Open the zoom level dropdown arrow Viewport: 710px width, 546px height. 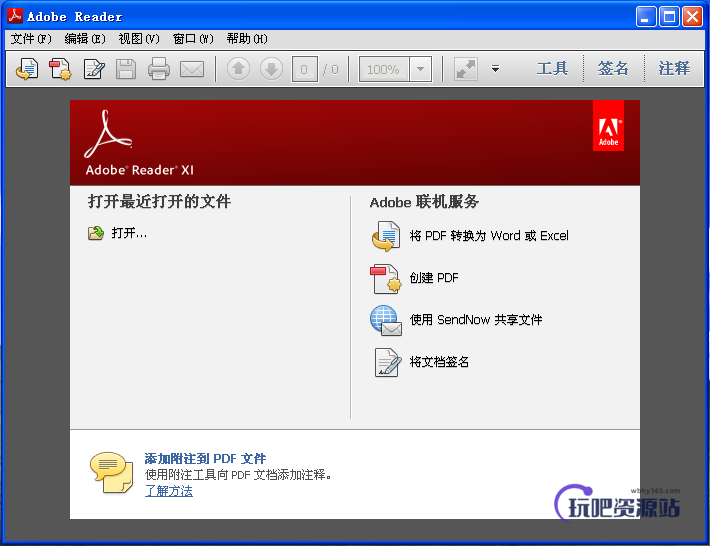pos(421,69)
